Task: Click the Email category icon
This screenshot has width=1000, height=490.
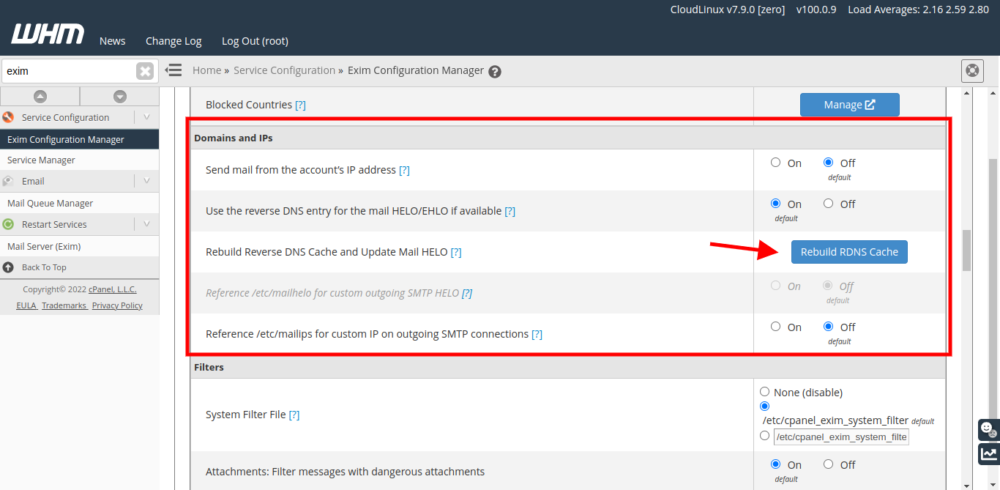Action: pyautogui.click(x=8, y=181)
